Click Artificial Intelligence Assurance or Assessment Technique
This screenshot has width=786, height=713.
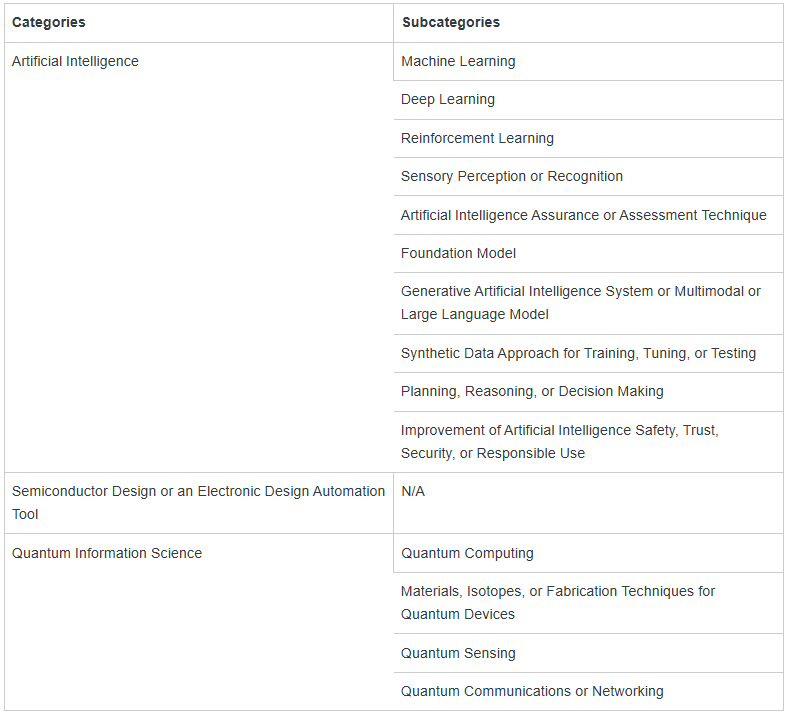click(583, 215)
